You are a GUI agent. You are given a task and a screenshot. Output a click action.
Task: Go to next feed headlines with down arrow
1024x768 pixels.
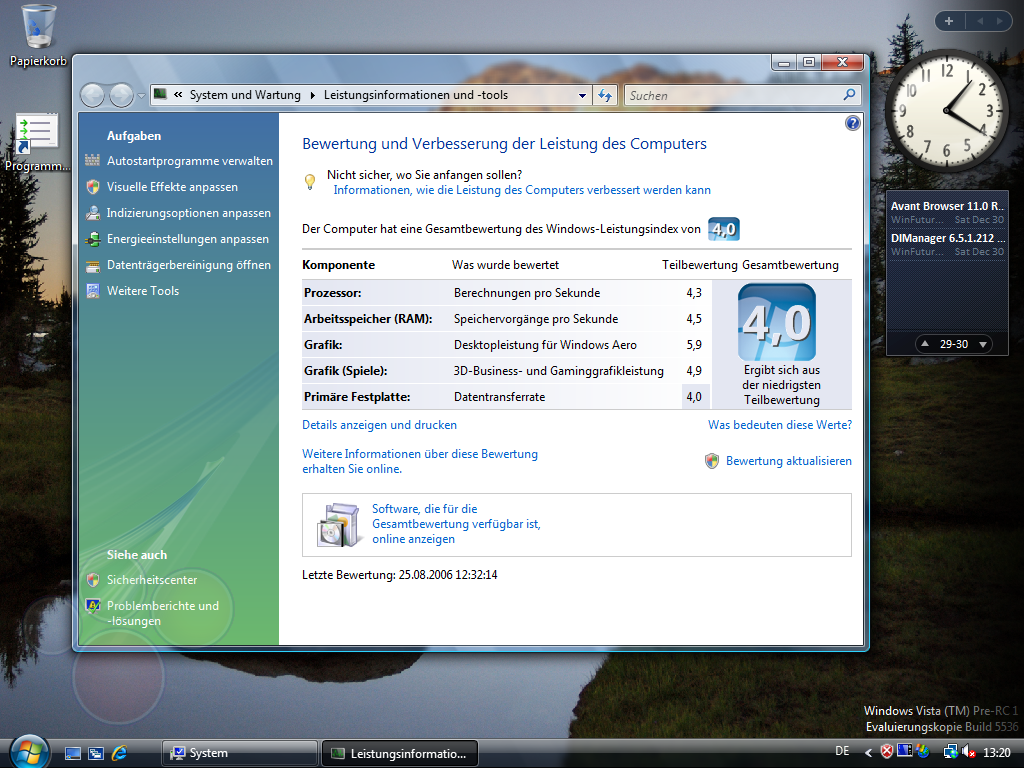[982, 344]
